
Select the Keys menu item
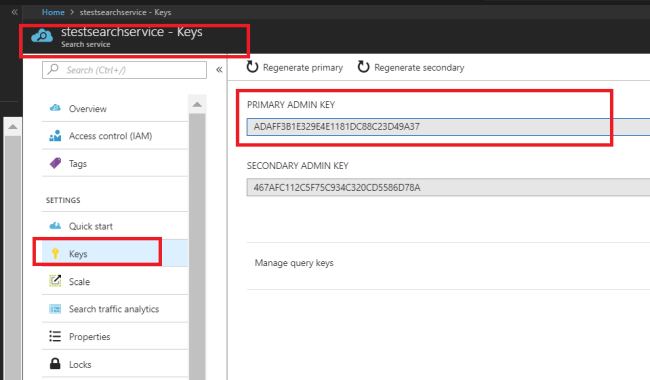click(x=115, y=254)
